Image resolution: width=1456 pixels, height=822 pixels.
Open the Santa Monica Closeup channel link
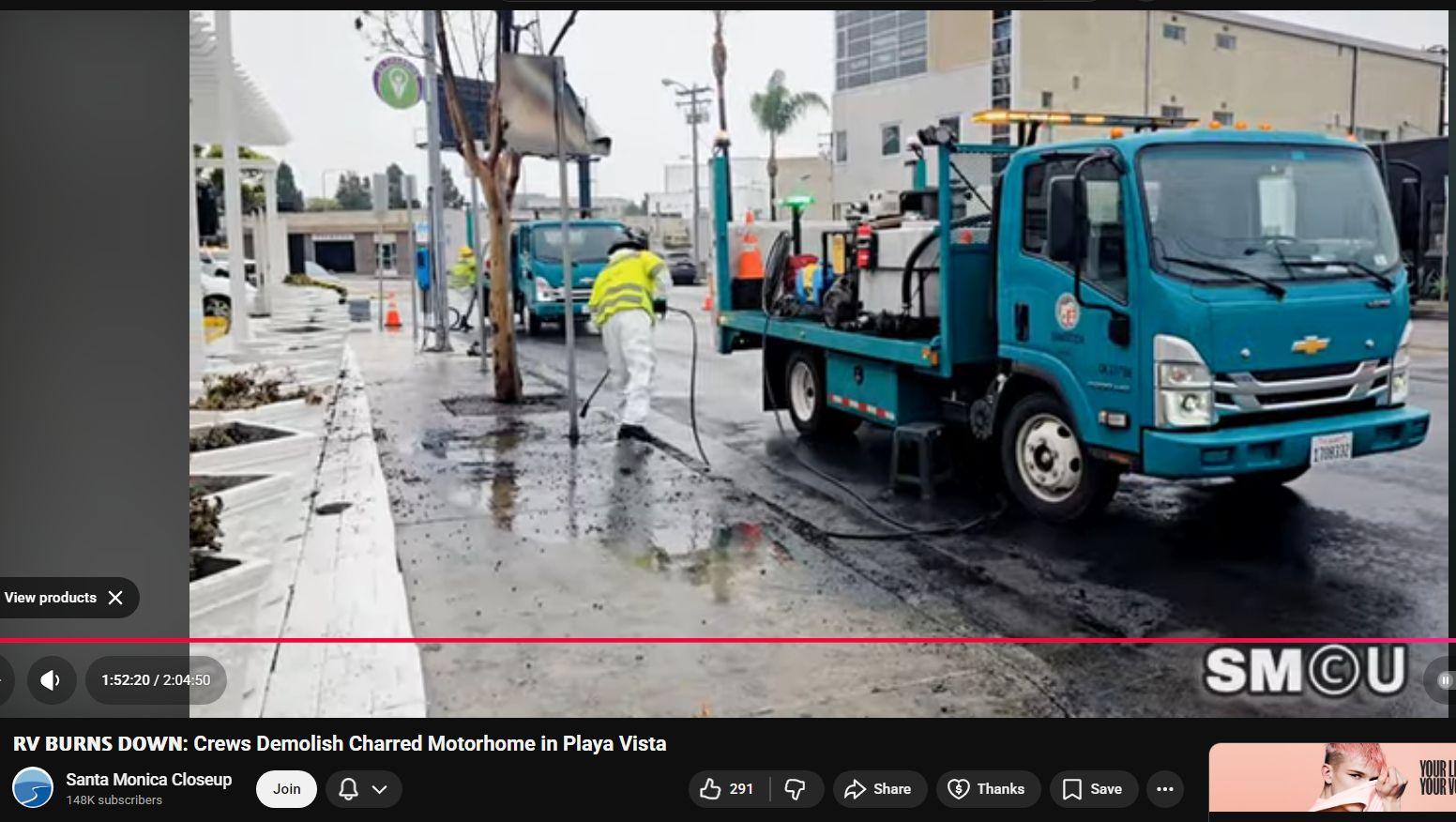click(x=148, y=780)
